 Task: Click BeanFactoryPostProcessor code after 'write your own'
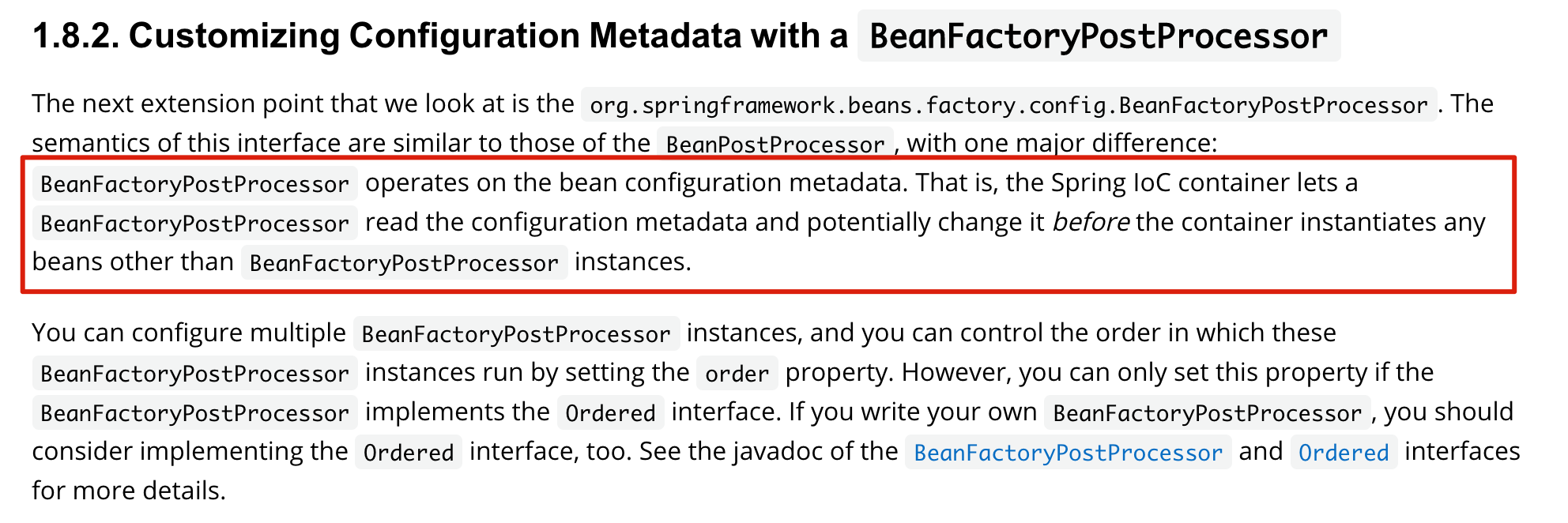click(1207, 413)
